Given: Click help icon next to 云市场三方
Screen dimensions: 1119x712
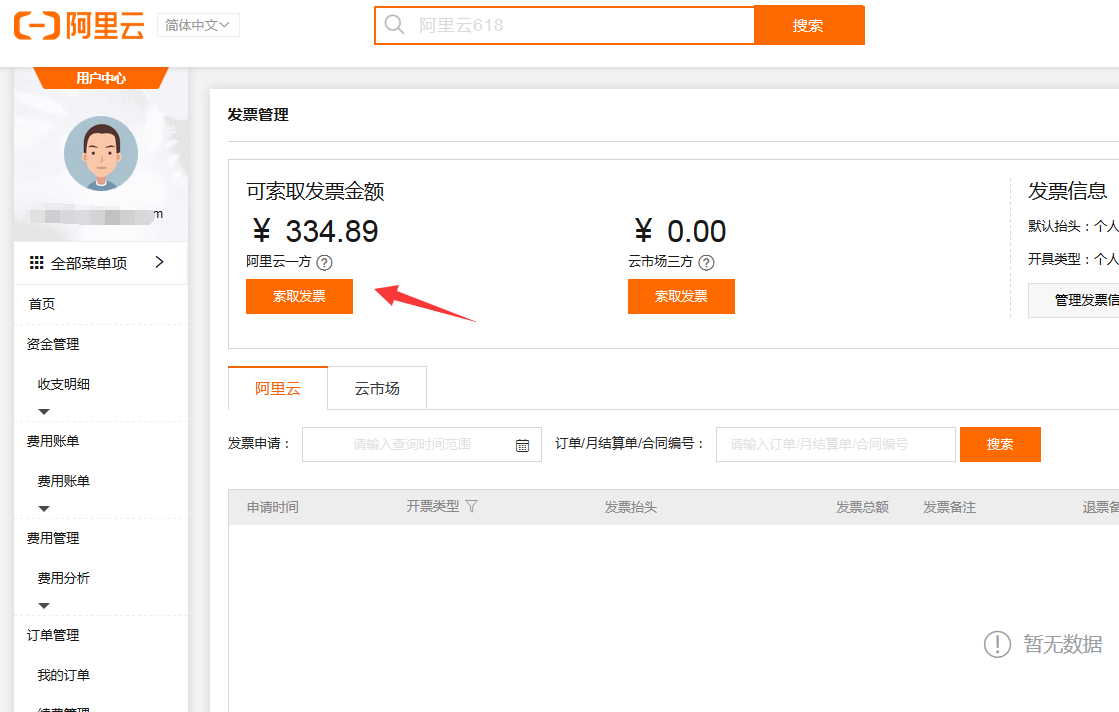Looking at the screenshot, I should click(x=706, y=263).
